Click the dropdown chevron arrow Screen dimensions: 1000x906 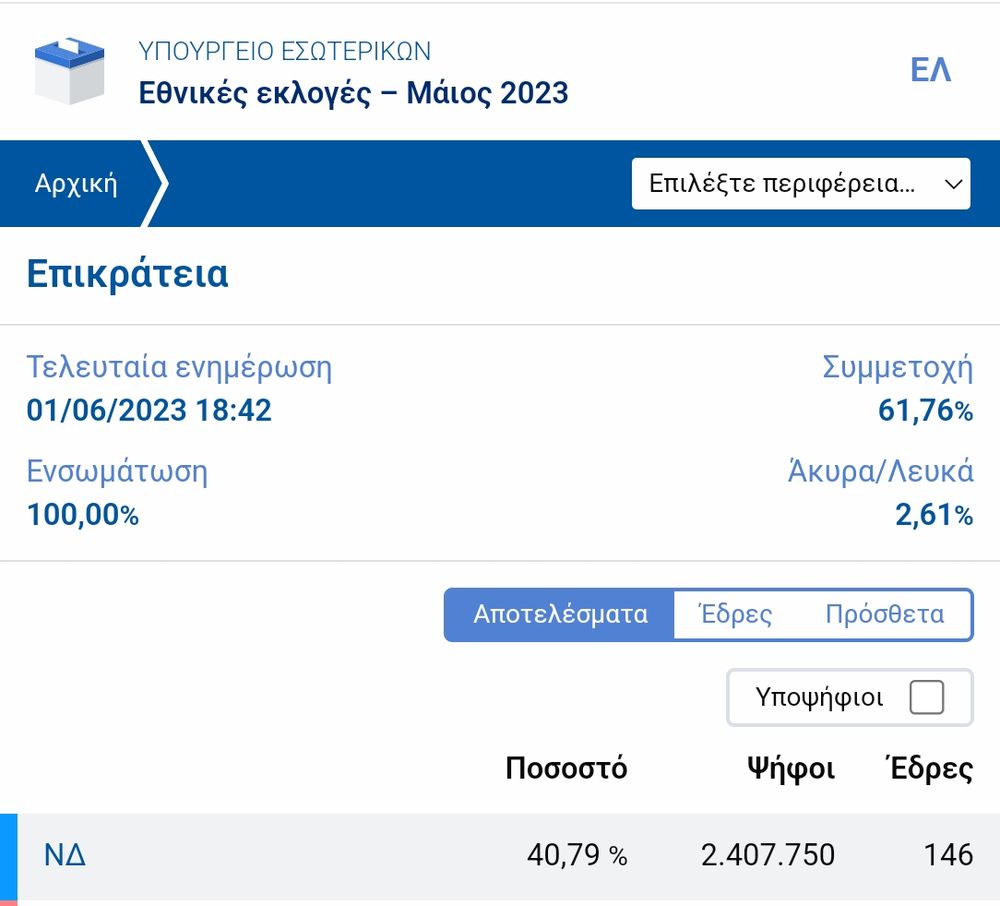pos(952,184)
